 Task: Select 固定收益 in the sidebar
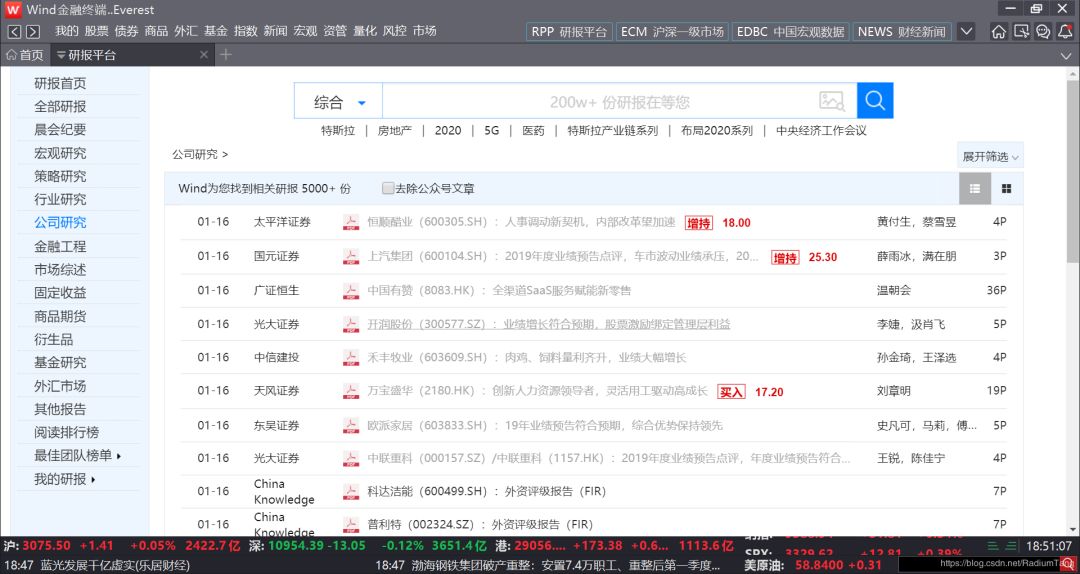(61, 292)
